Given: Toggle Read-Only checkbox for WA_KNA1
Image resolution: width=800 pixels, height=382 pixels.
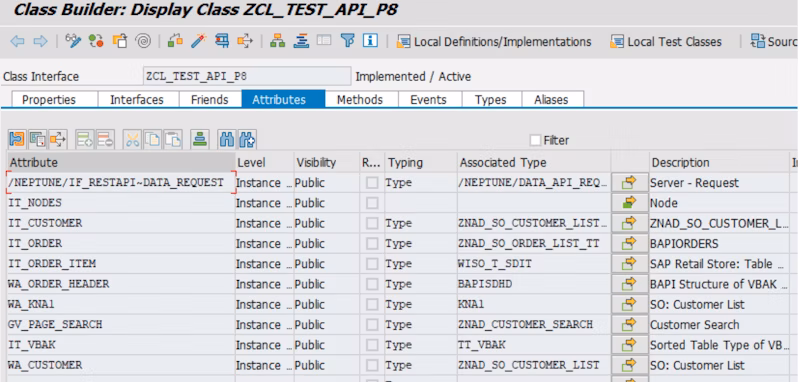Looking at the screenshot, I should (372, 304).
